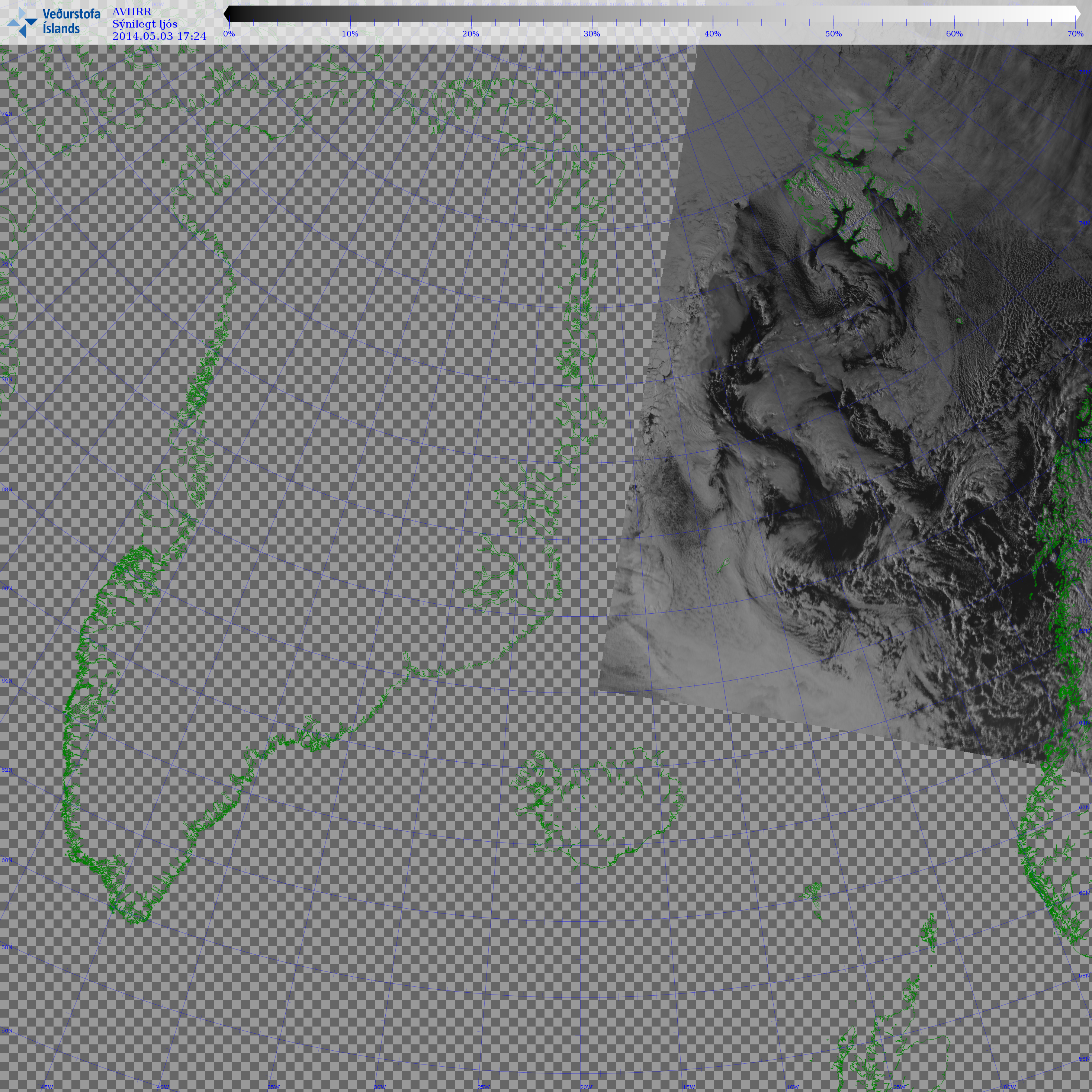
Task: Click the 0% label on the scale
Action: coord(229,34)
